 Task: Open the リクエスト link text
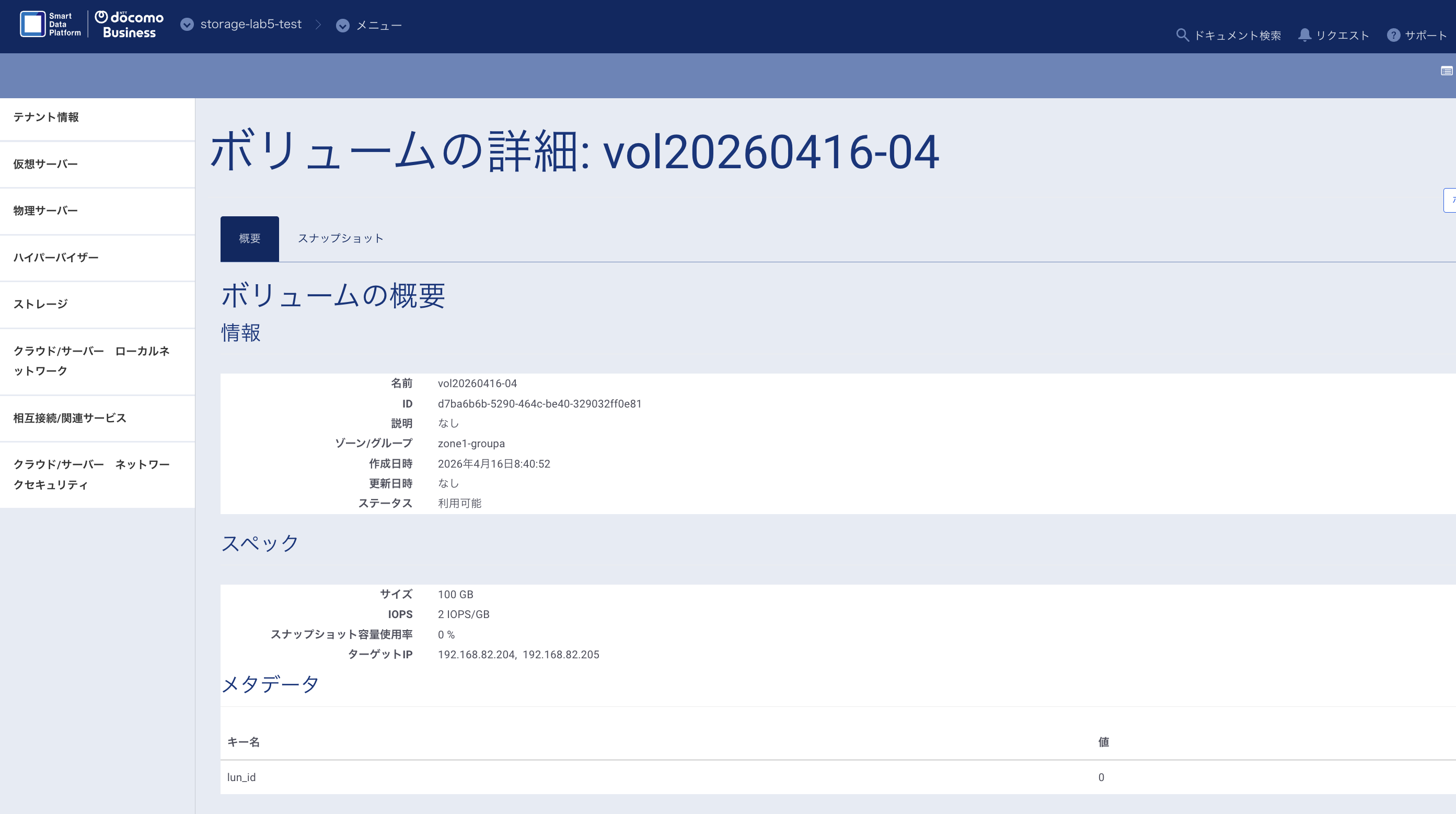coord(1343,36)
